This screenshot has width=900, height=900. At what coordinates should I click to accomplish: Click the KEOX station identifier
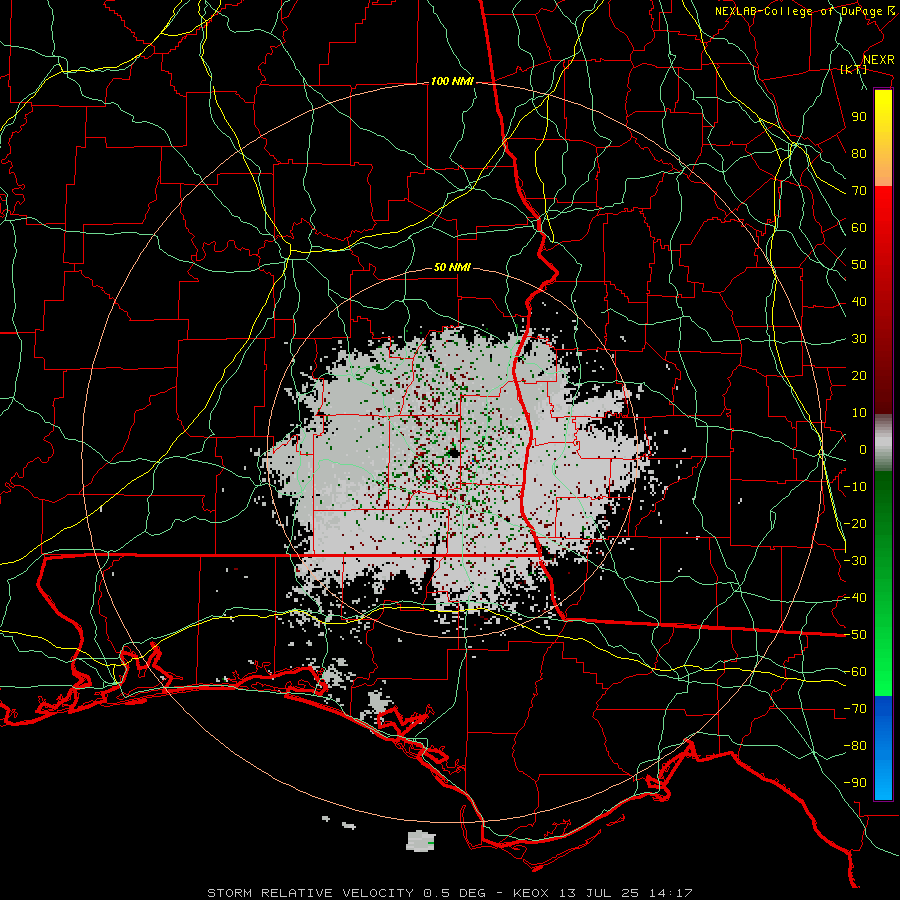point(533,893)
